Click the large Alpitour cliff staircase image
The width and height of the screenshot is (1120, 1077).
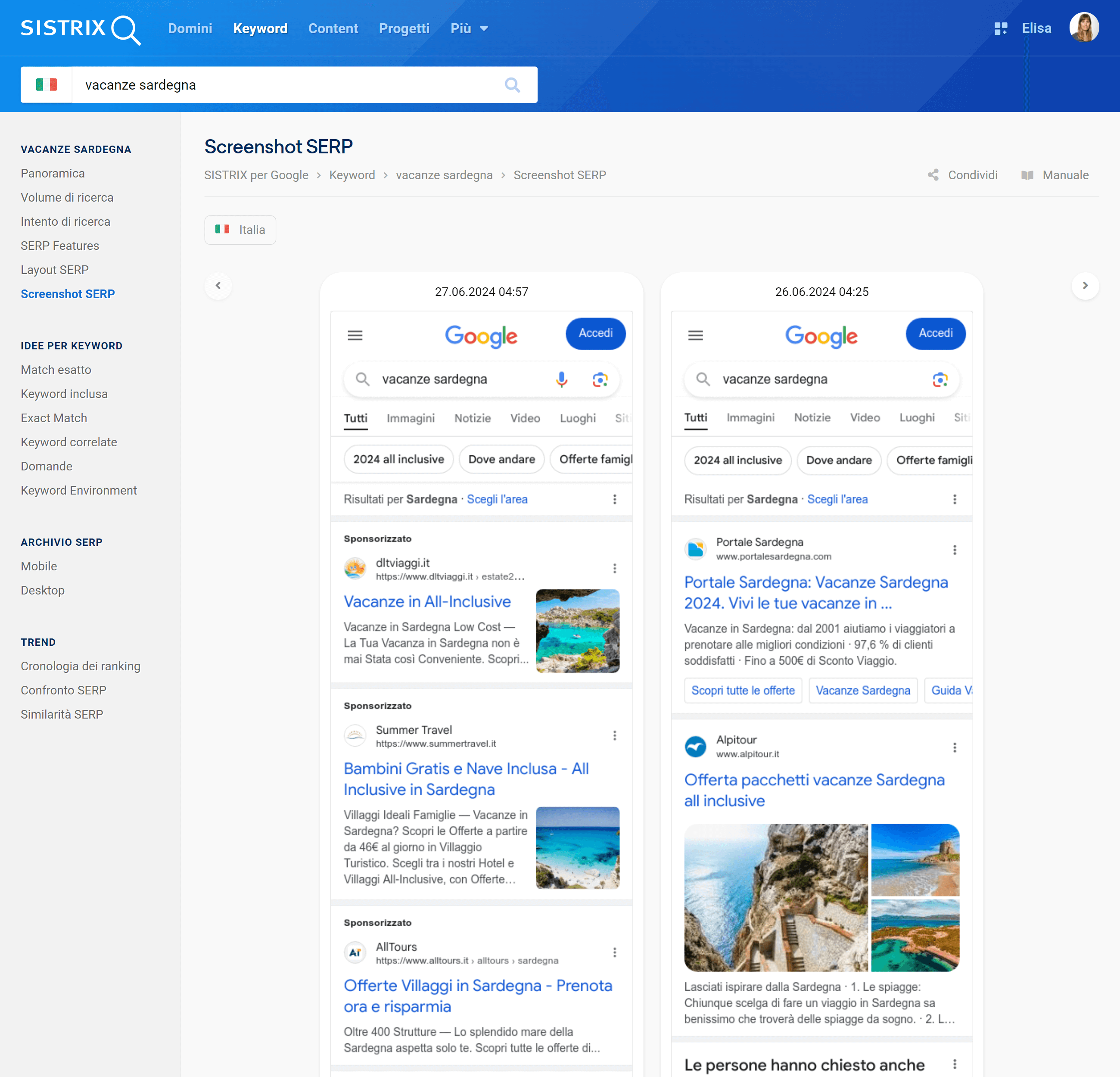click(x=775, y=897)
